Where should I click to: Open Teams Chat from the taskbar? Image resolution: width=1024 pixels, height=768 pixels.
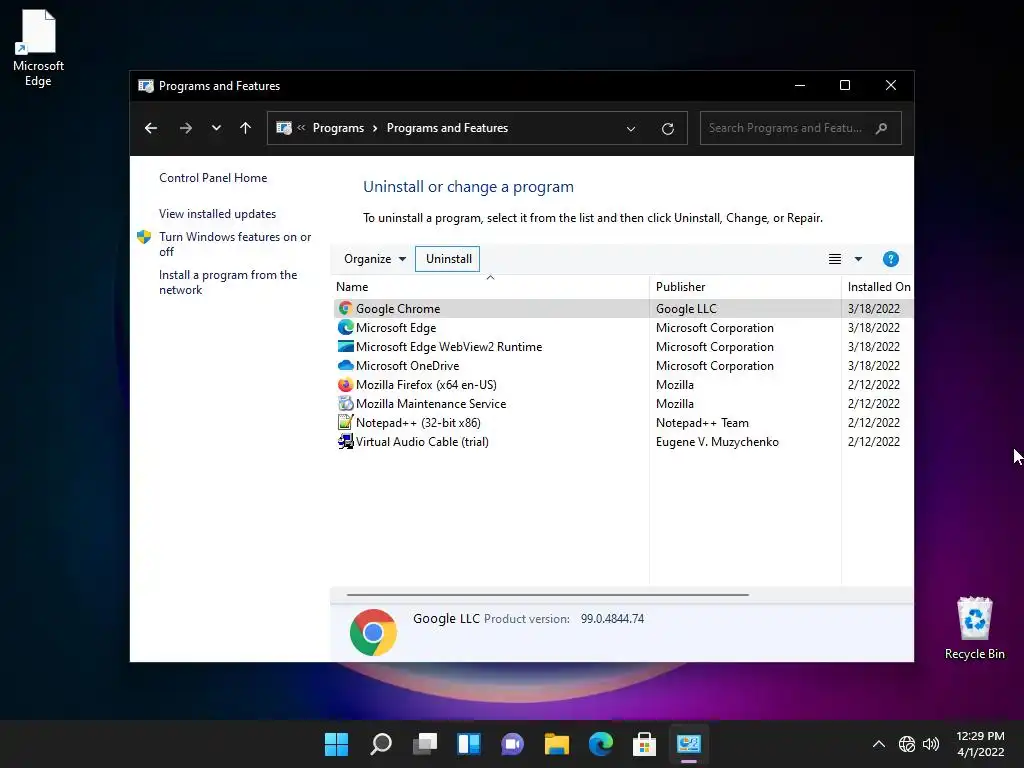point(513,744)
